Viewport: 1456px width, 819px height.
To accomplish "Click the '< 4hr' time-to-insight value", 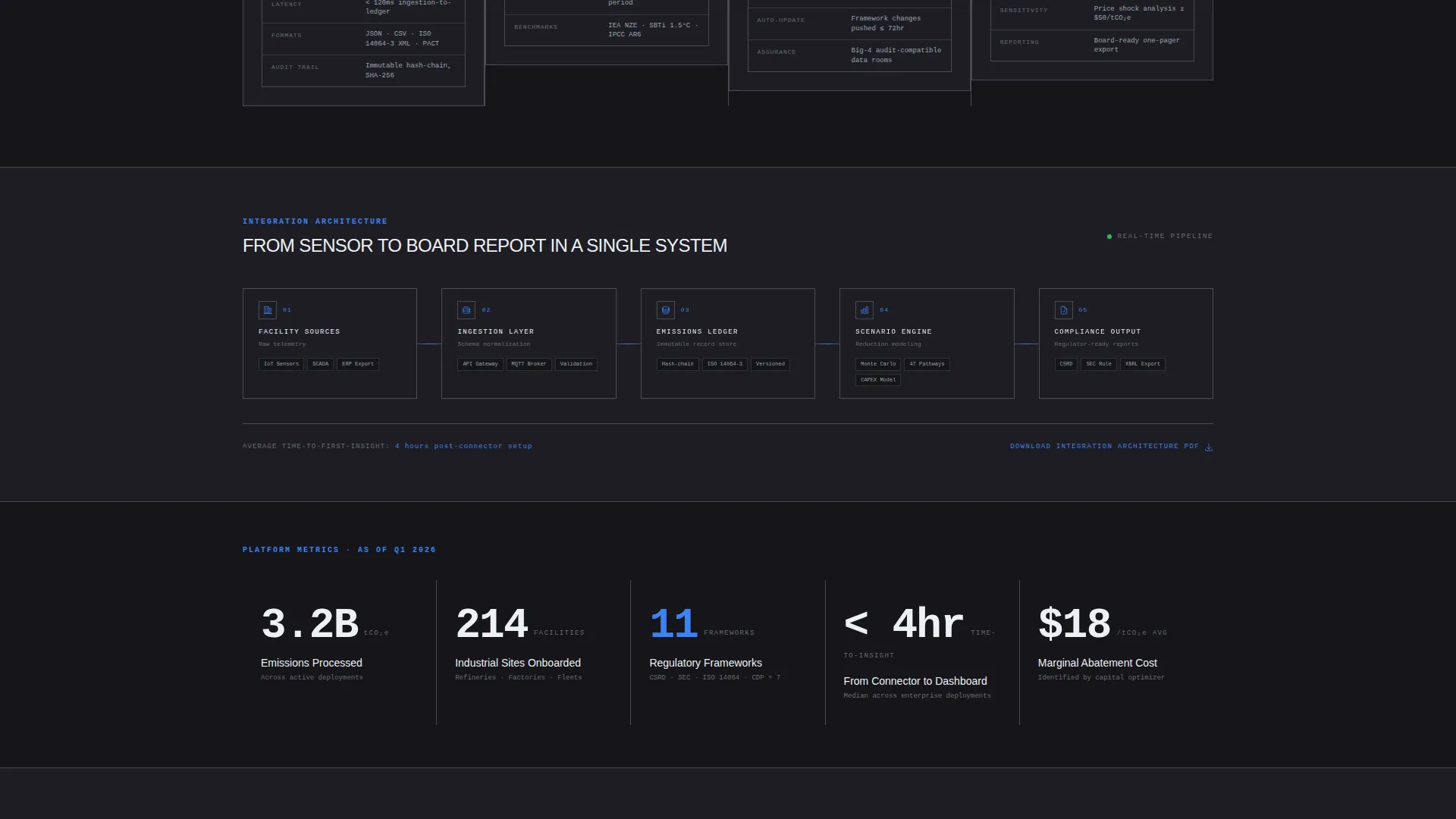I will [904, 624].
